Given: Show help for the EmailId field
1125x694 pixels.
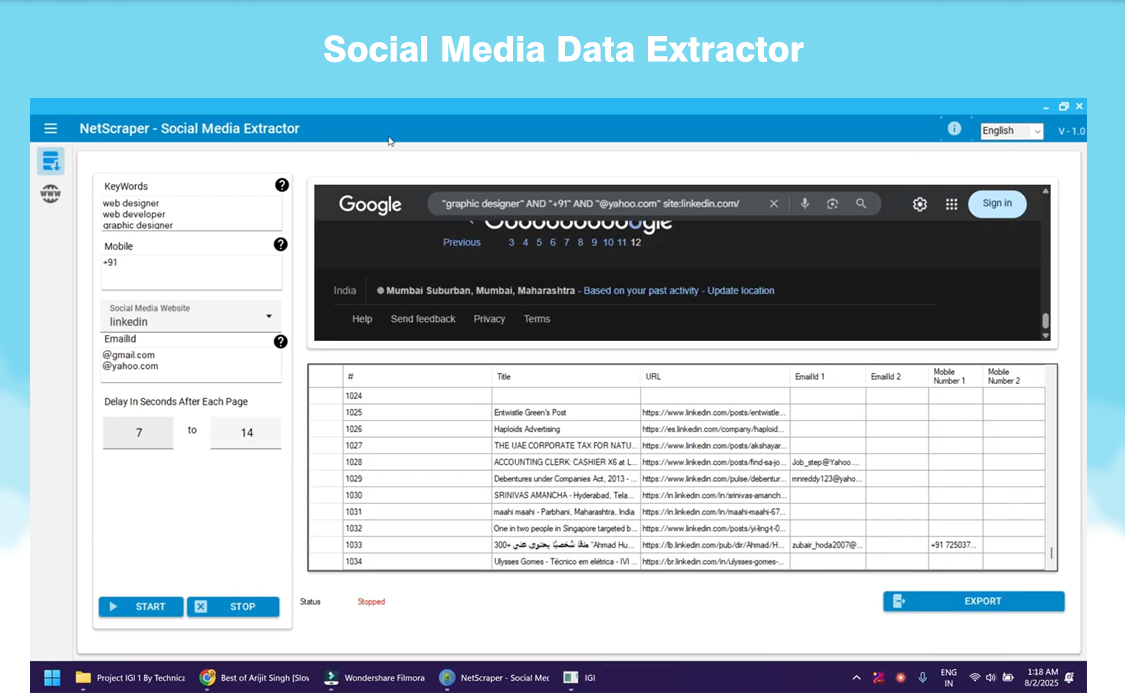Looking at the screenshot, I should (x=281, y=342).
